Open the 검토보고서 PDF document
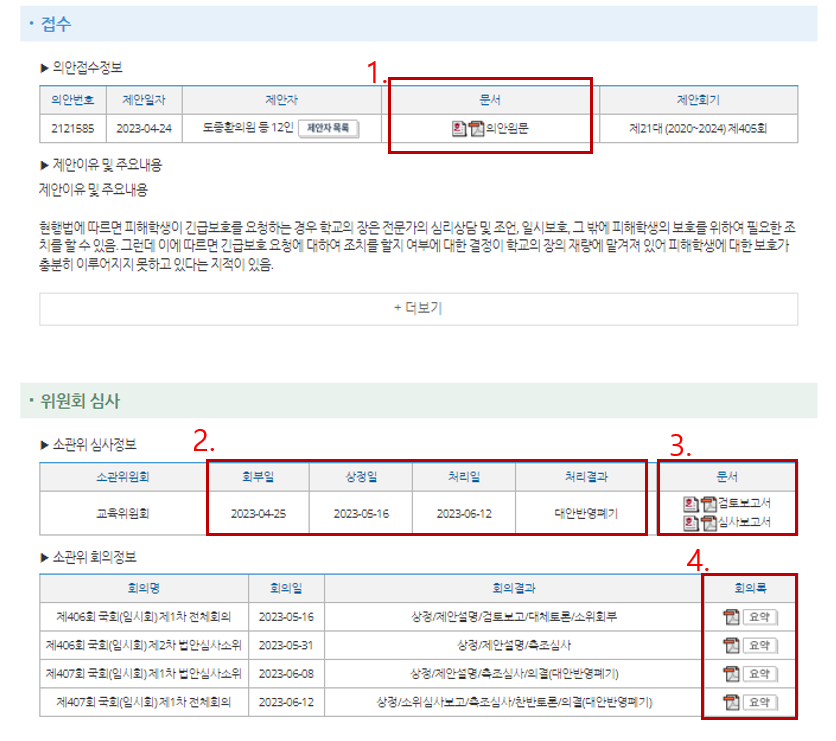Viewport: 836px width, 741px height. [707, 504]
